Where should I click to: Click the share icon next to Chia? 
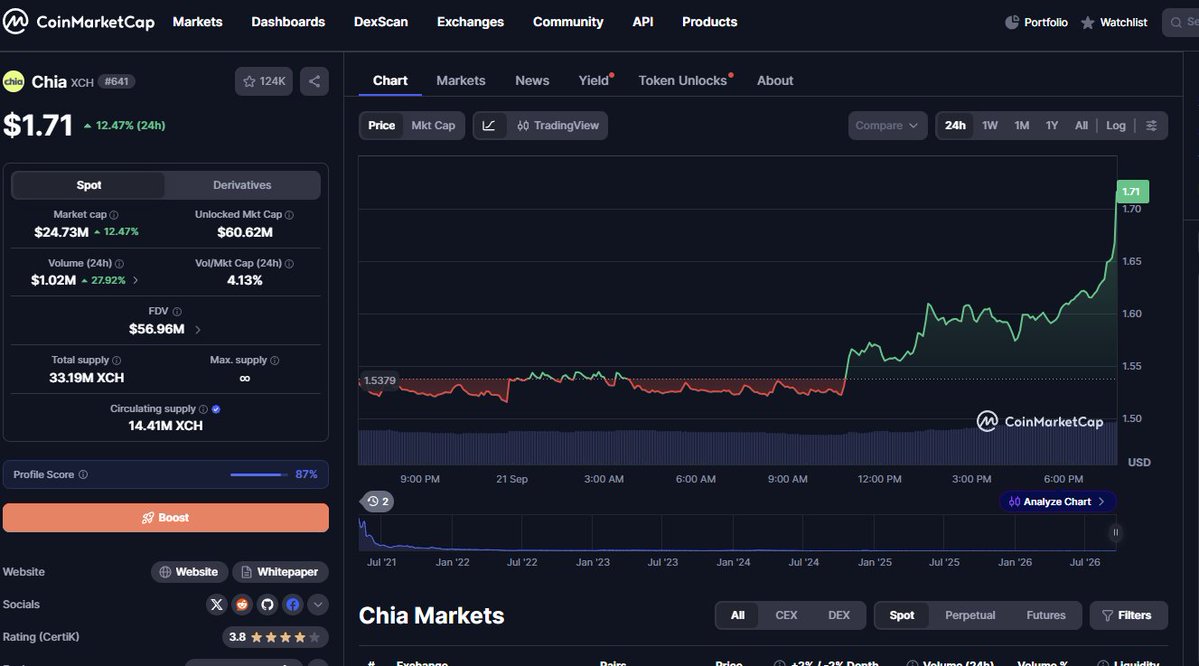point(314,81)
